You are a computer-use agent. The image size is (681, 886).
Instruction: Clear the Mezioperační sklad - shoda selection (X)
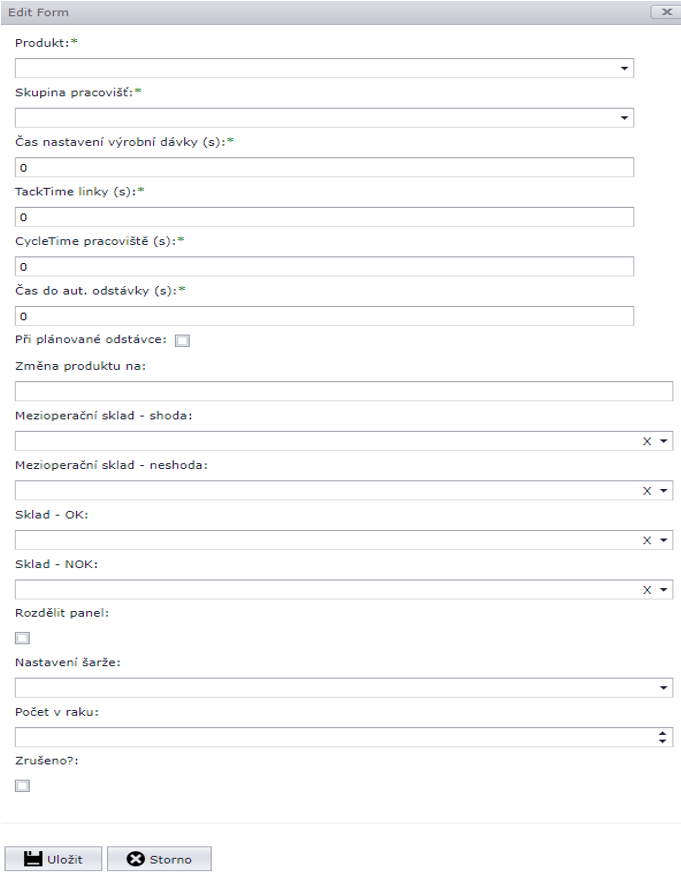point(646,441)
